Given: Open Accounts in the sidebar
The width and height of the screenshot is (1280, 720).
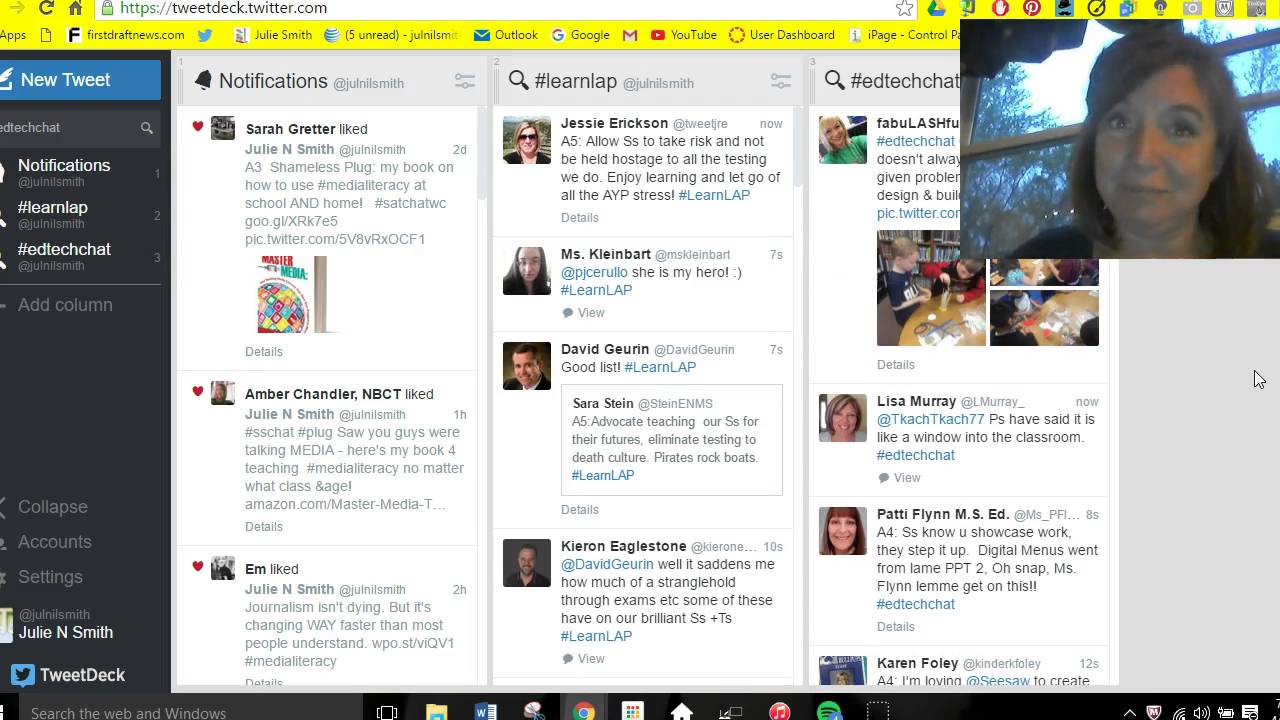Looking at the screenshot, I should 54,542.
